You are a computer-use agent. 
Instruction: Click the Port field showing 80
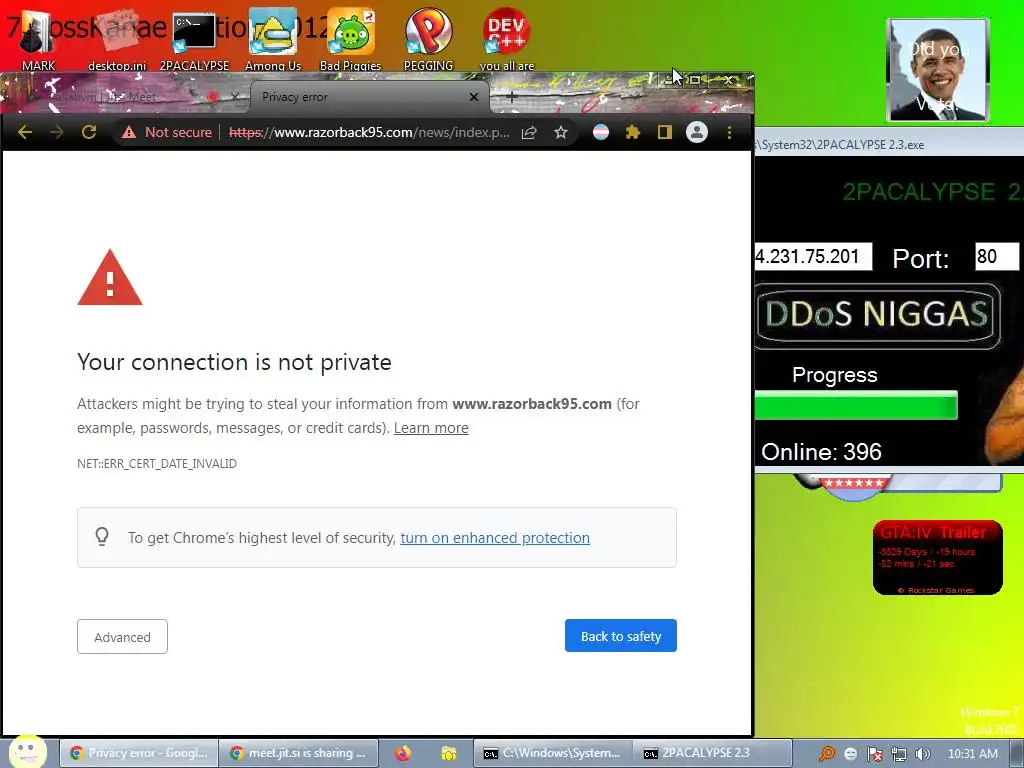click(997, 257)
